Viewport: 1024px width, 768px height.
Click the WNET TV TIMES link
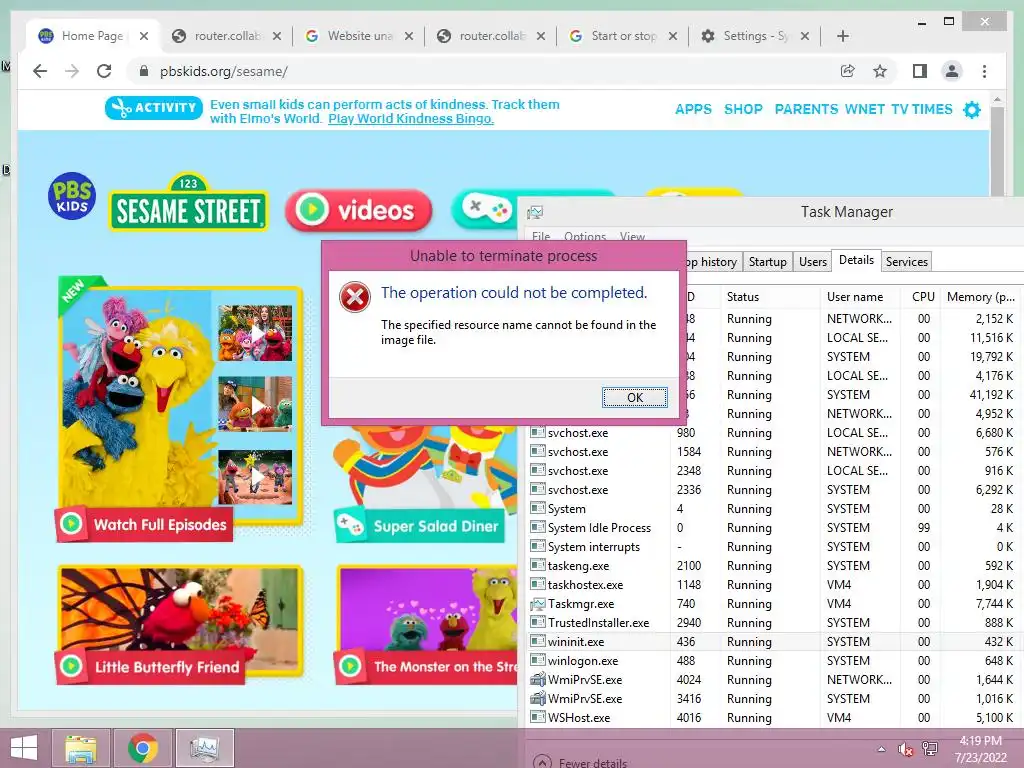click(x=899, y=110)
